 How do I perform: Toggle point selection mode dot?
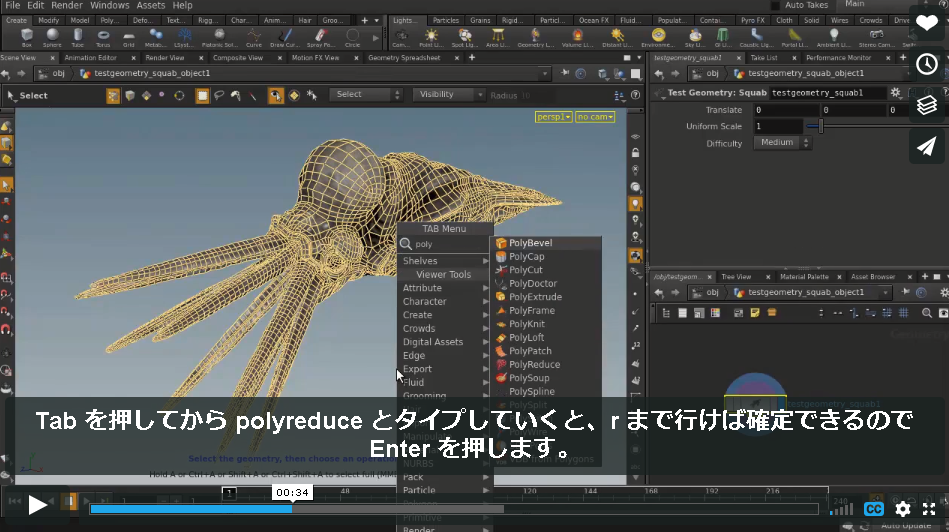point(162,95)
